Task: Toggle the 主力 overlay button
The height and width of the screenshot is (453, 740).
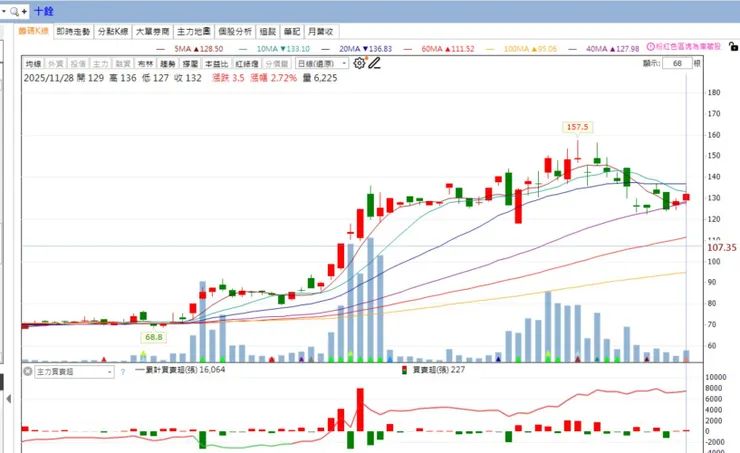Action: click(100, 64)
